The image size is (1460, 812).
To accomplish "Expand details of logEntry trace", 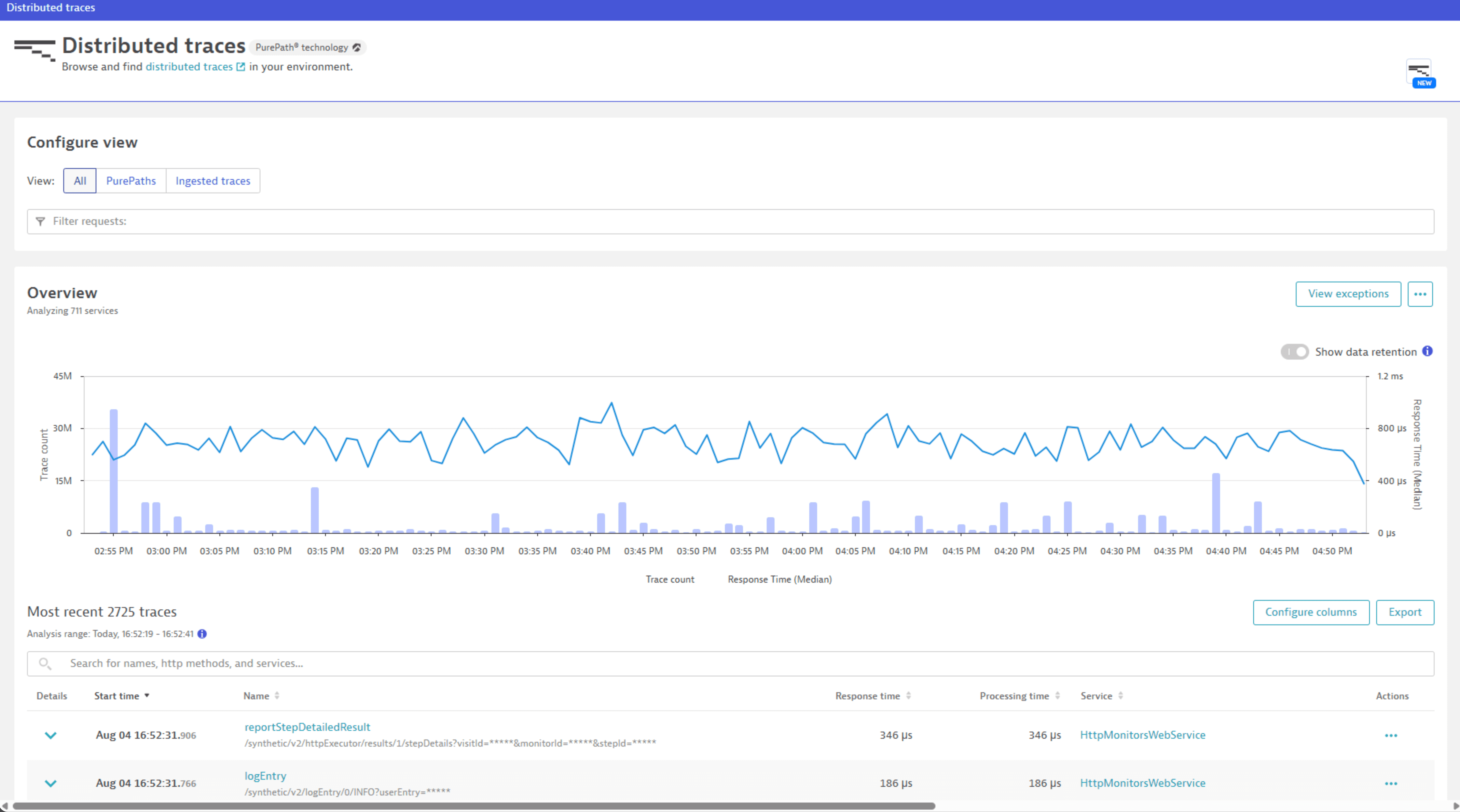I will [50, 784].
